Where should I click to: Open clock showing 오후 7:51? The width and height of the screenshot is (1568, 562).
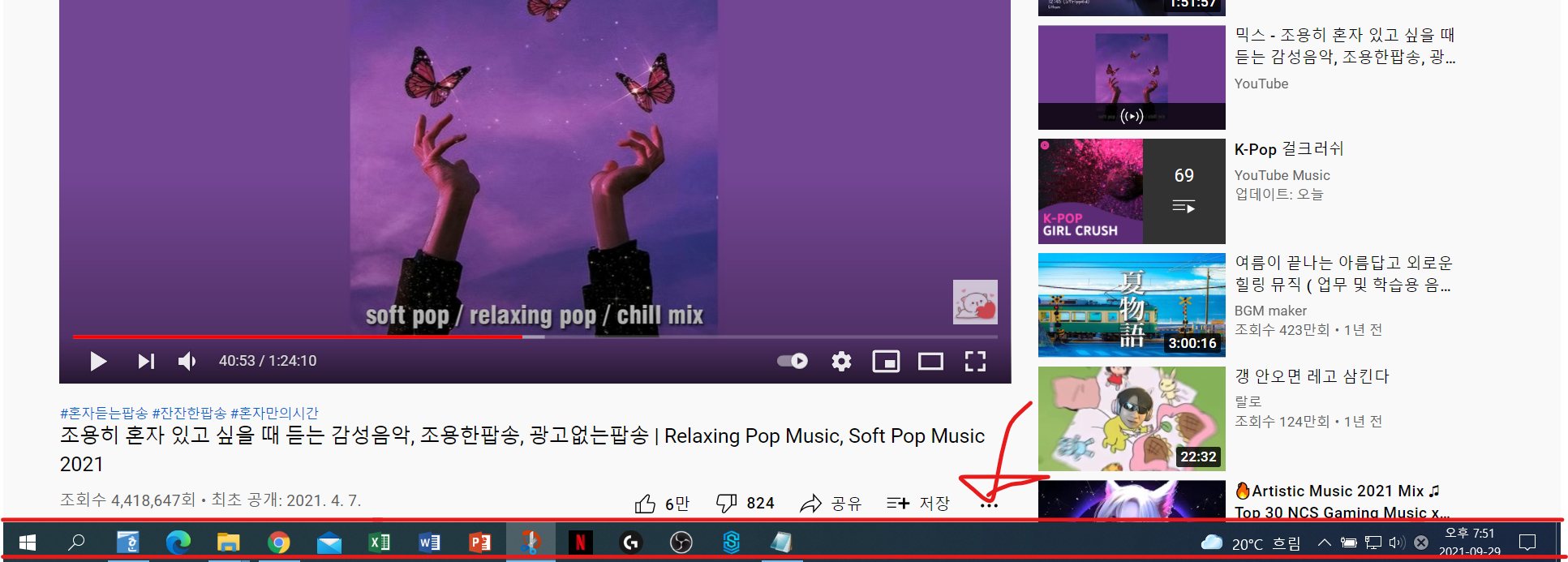[x=1469, y=542]
